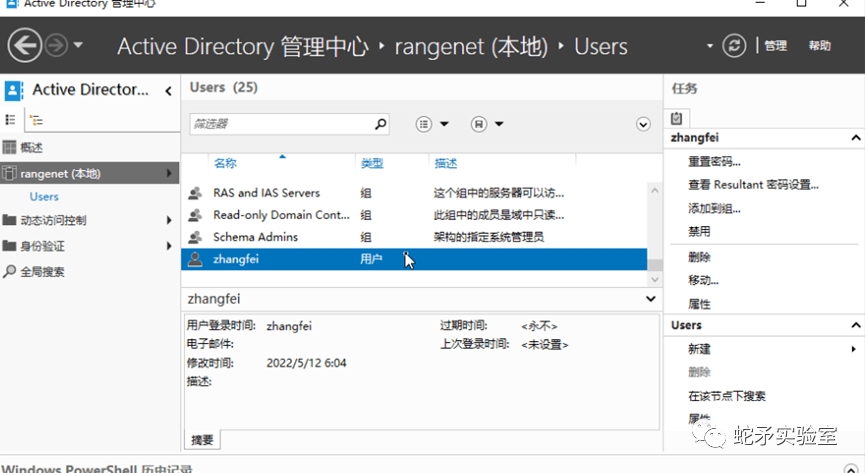Click the saved queries disk icon
Image resolution: width=865 pixels, height=473 pixels.
coord(479,124)
